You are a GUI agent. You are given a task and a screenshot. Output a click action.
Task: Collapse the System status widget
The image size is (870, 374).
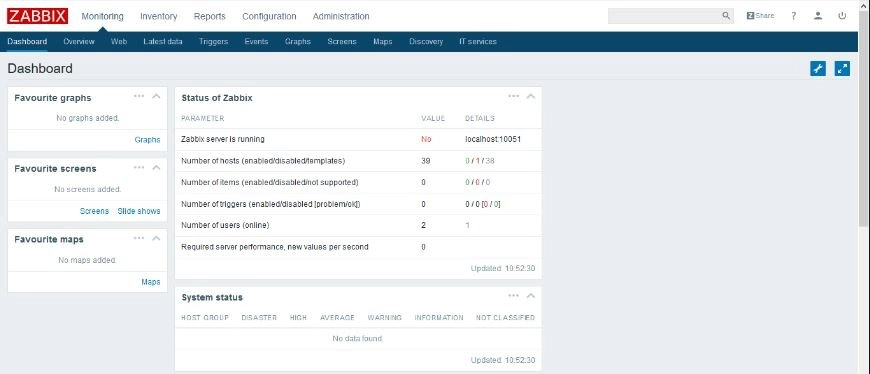pyautogui.click(x=530, y=296)
